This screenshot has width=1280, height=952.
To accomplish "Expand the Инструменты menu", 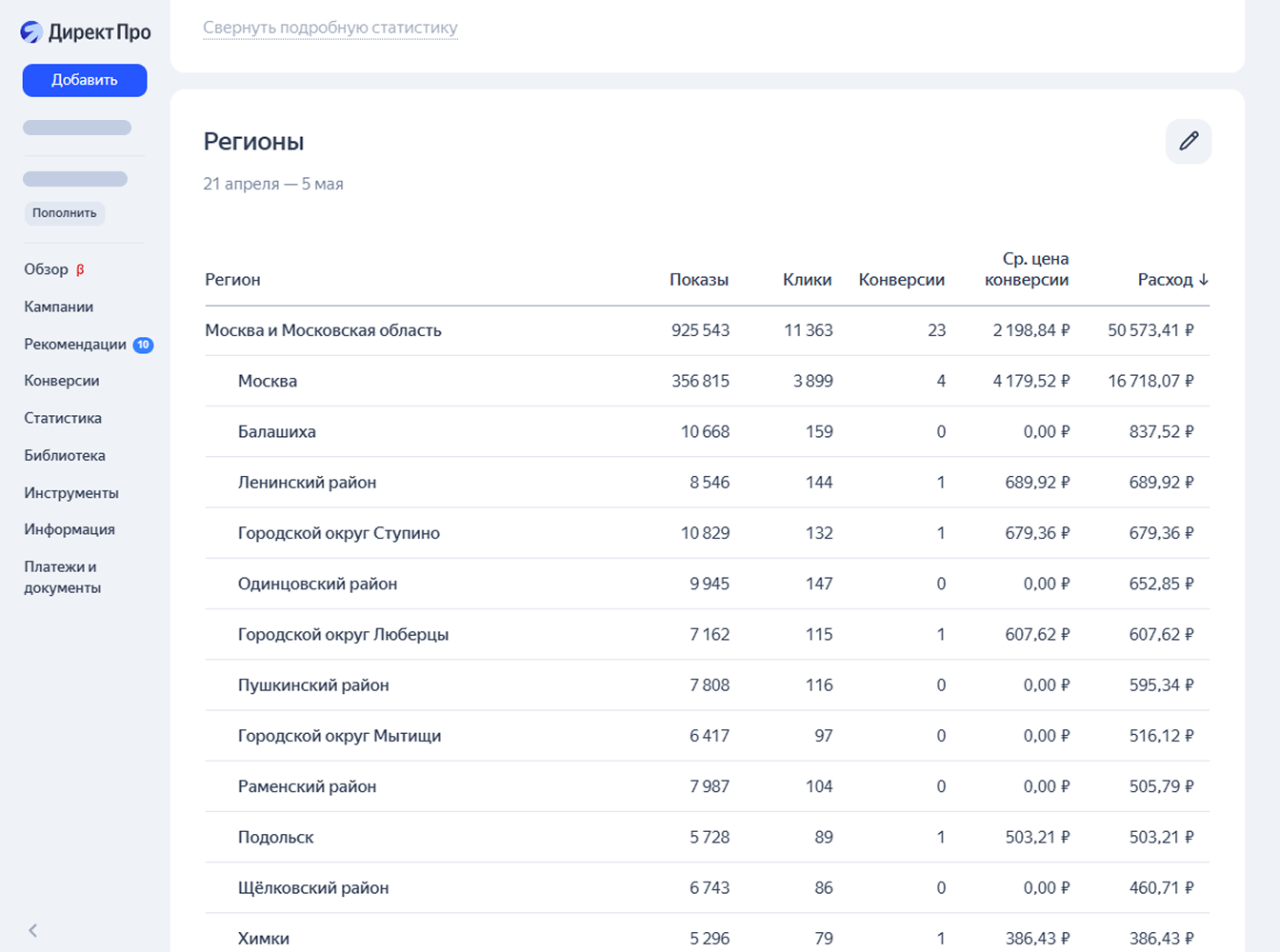I will coord(71,493).
